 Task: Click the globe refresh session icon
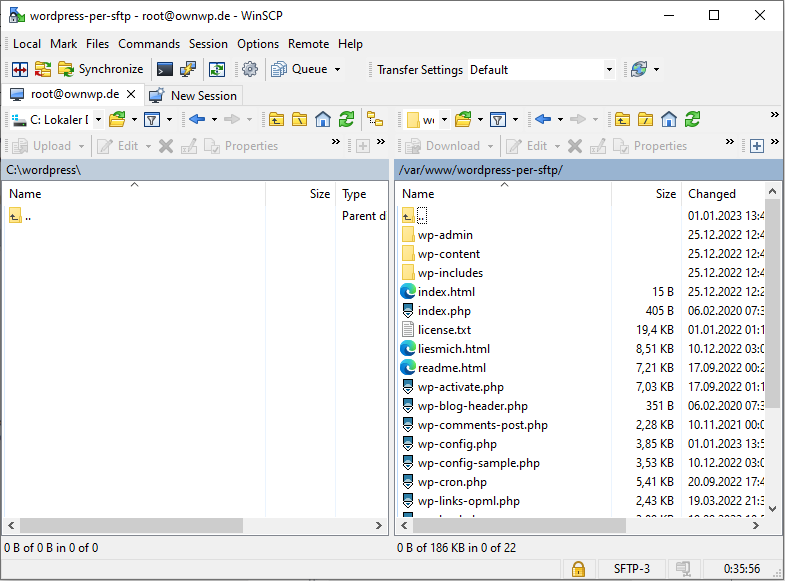coord(639,69)
